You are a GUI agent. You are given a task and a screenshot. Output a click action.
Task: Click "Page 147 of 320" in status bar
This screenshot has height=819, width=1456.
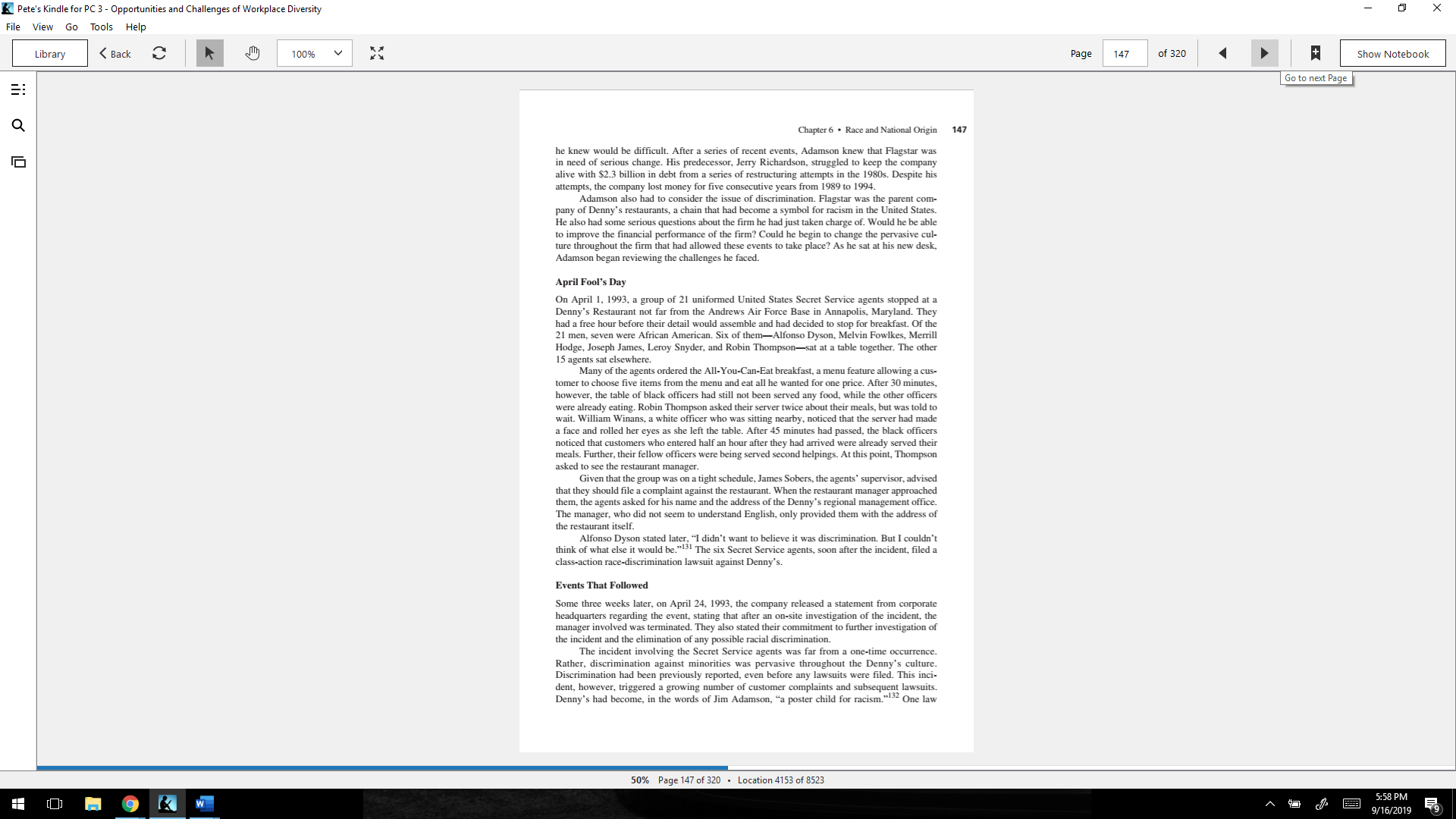pos(689,780)
